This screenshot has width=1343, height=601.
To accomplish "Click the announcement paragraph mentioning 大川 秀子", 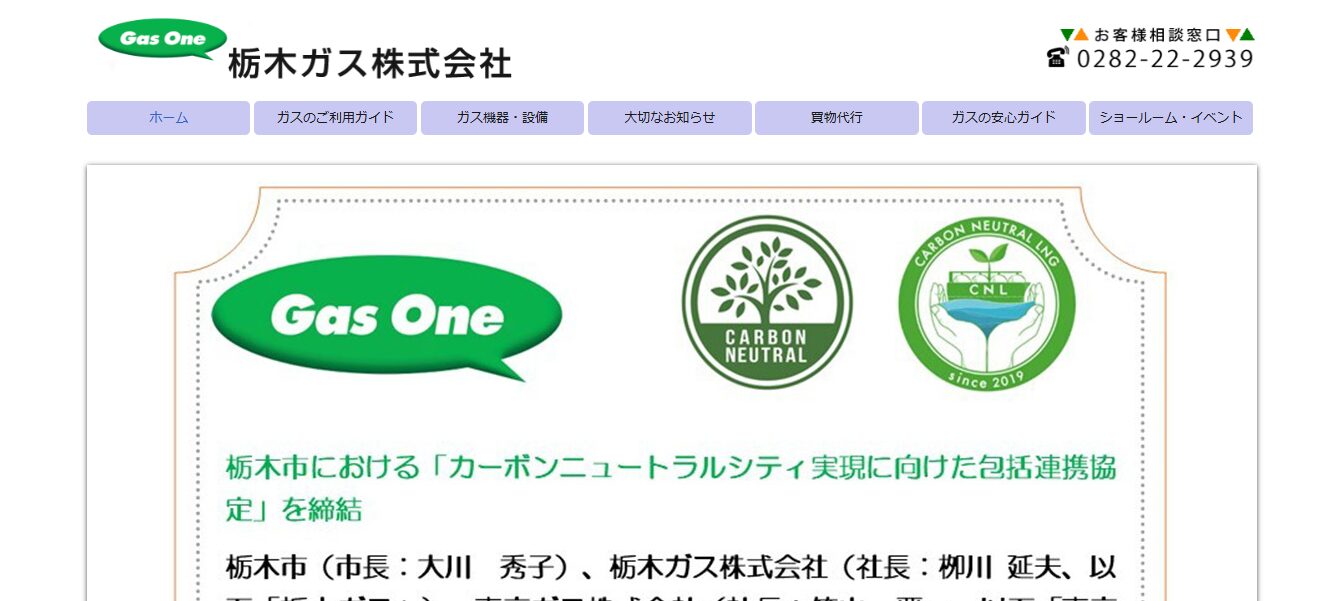I will coord(671,575).
